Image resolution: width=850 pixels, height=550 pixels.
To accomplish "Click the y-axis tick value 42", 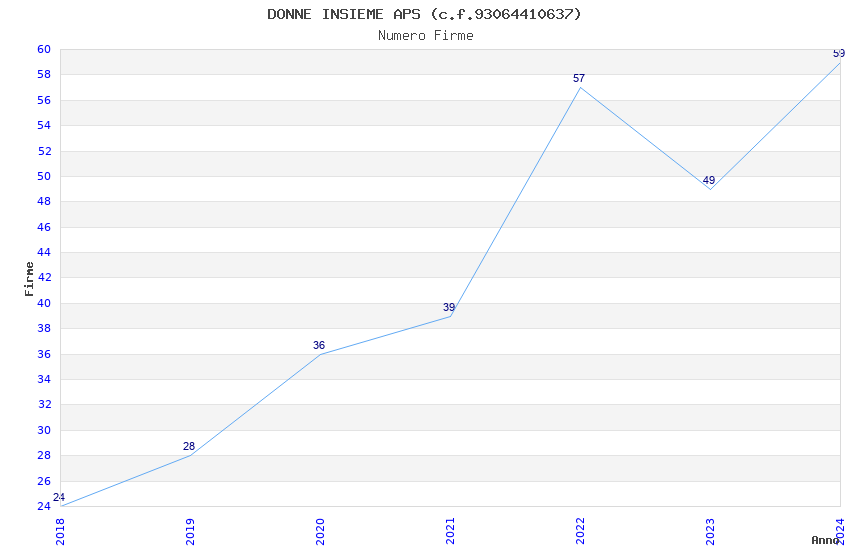I will pyautogui.click(x=44, y=277).
